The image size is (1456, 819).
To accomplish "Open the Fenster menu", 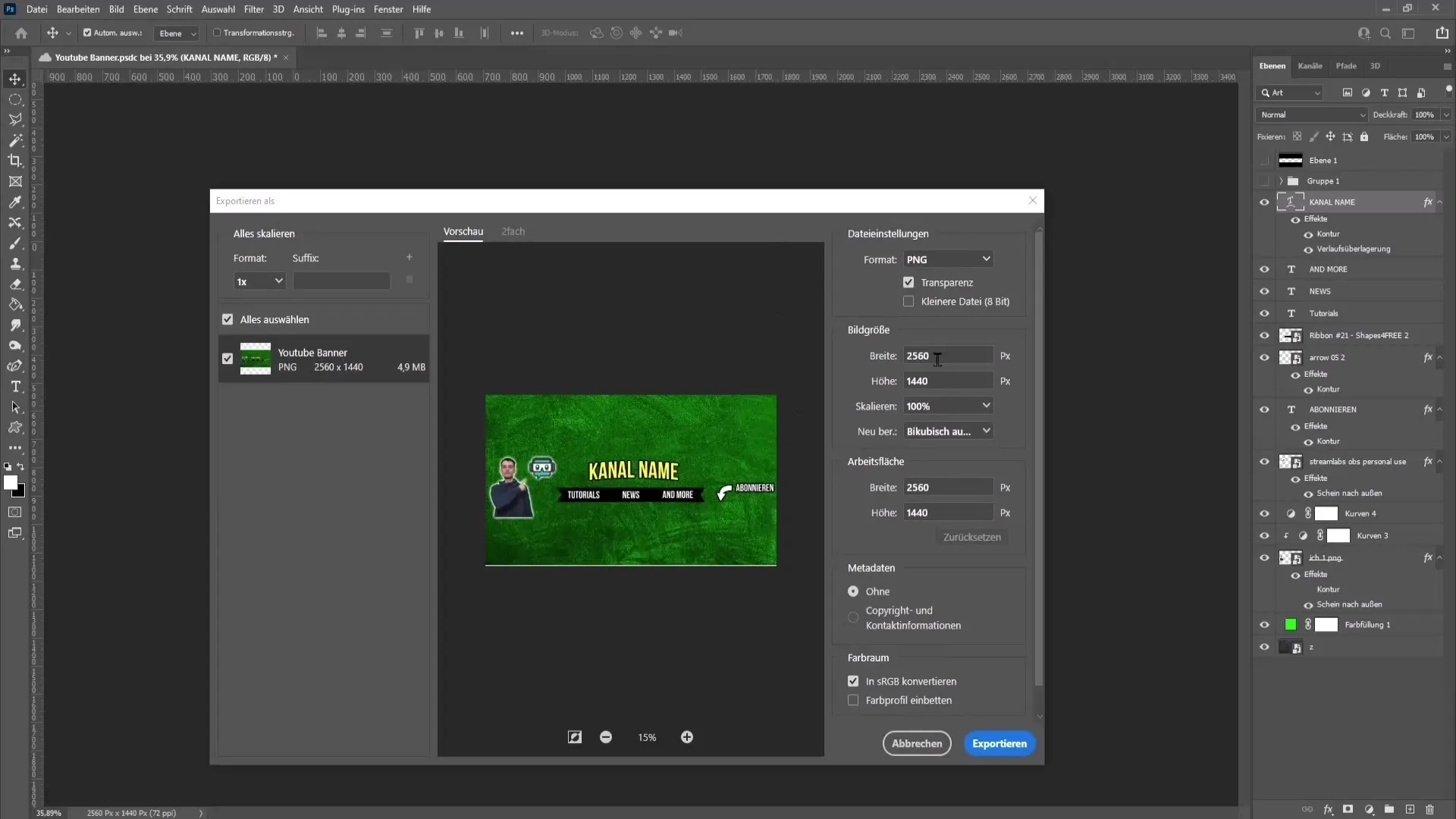I will [x=388, y=9].
